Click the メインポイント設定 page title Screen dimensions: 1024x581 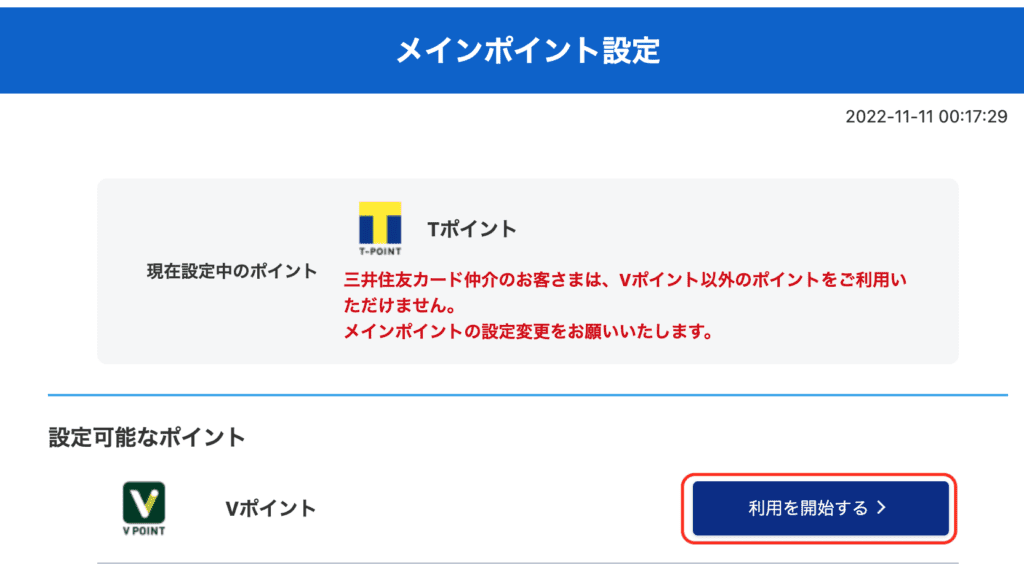528,50
